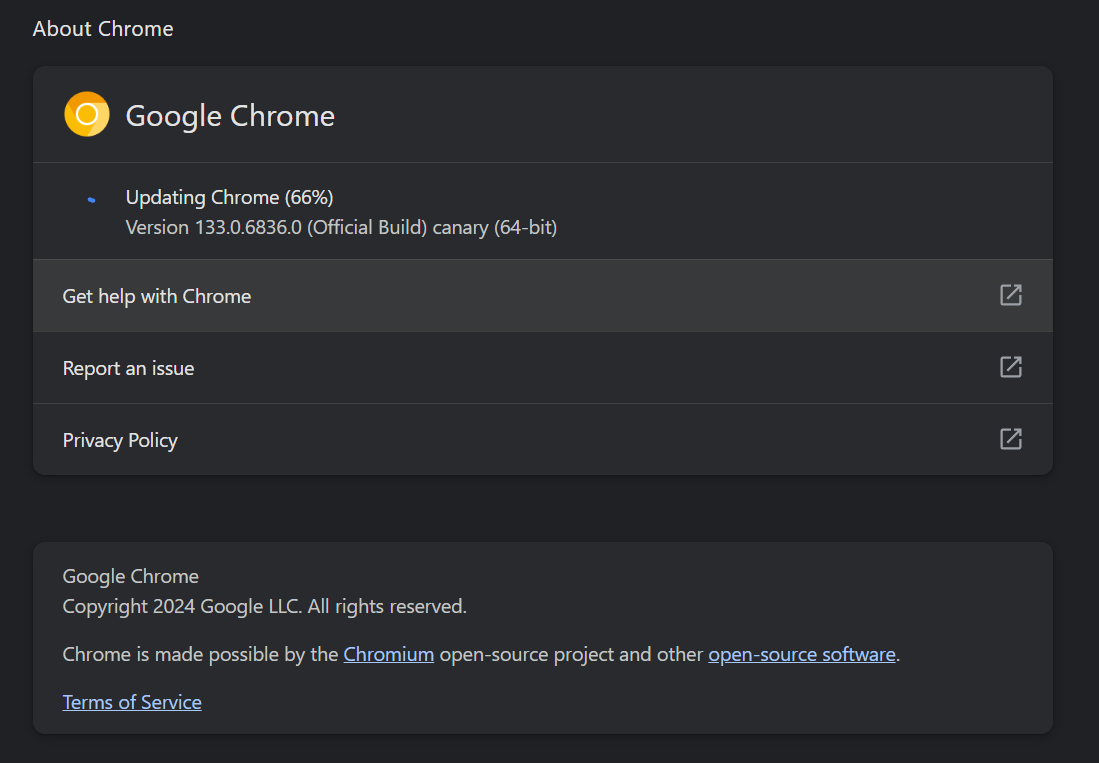Click the Google Chrome text above the copyright line
Screen dimensions: 1099x763
pos(130,576)
